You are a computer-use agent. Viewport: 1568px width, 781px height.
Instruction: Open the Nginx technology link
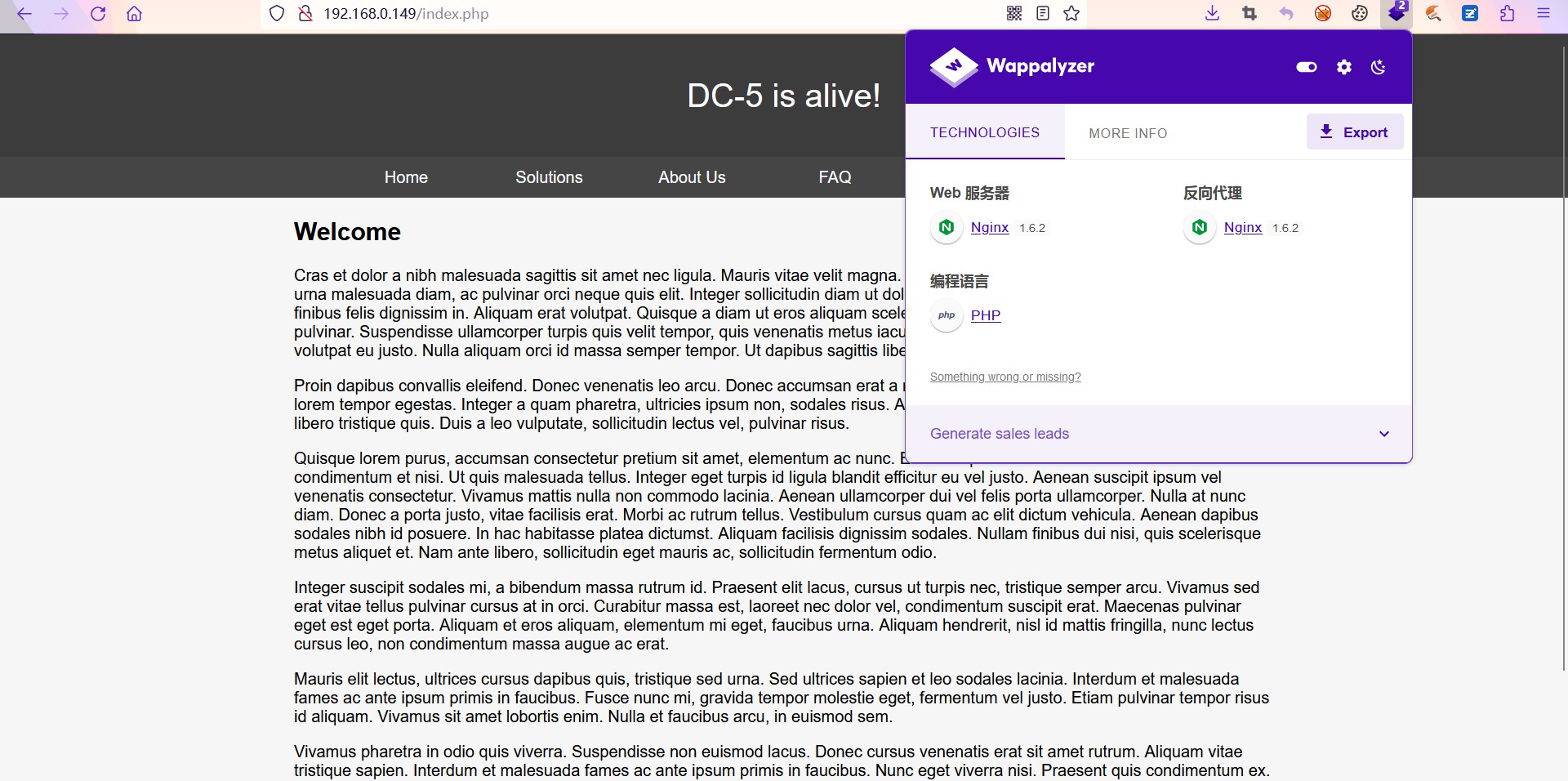pyautogui.click(x=989, y=228)
